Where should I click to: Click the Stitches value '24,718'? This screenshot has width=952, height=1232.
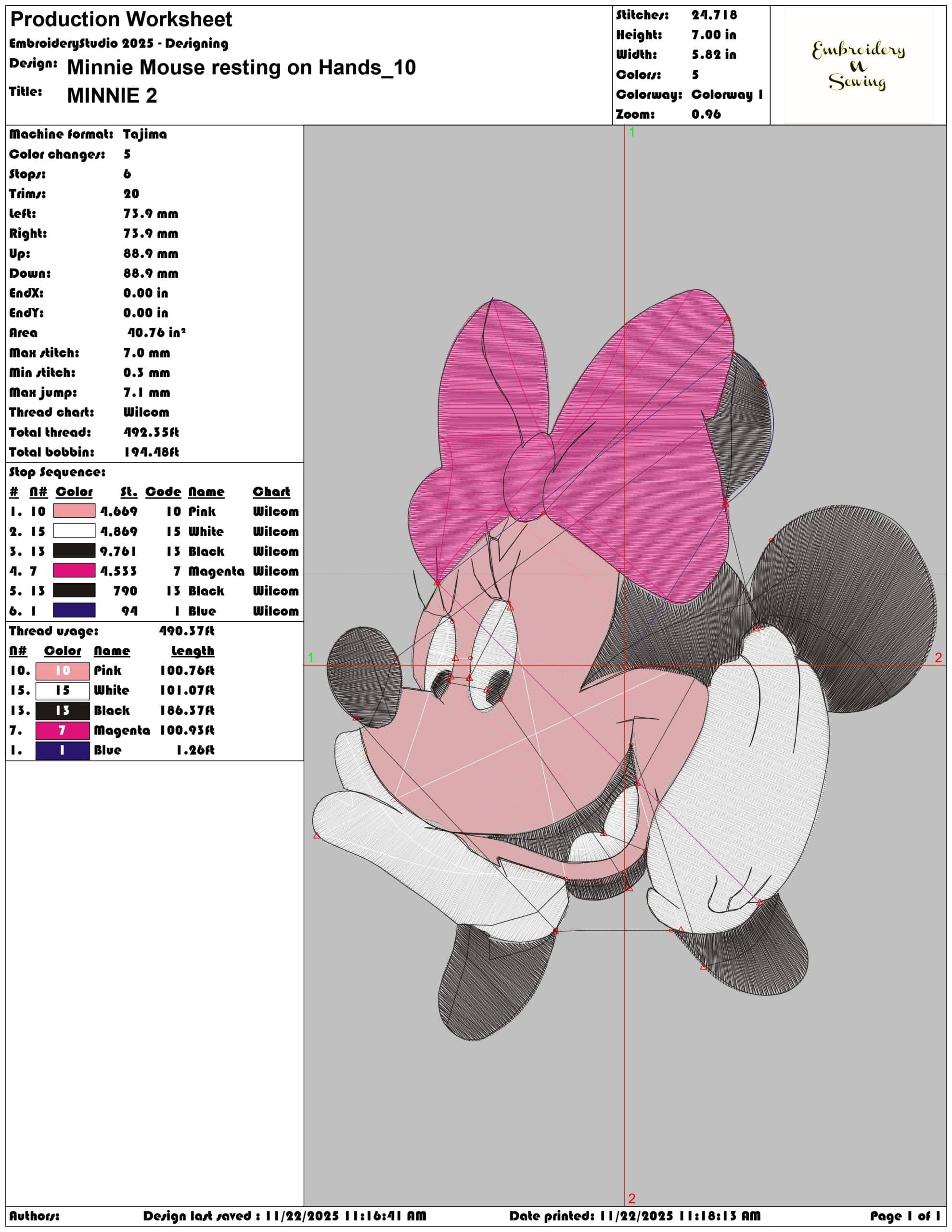click(x=714, y=15)
